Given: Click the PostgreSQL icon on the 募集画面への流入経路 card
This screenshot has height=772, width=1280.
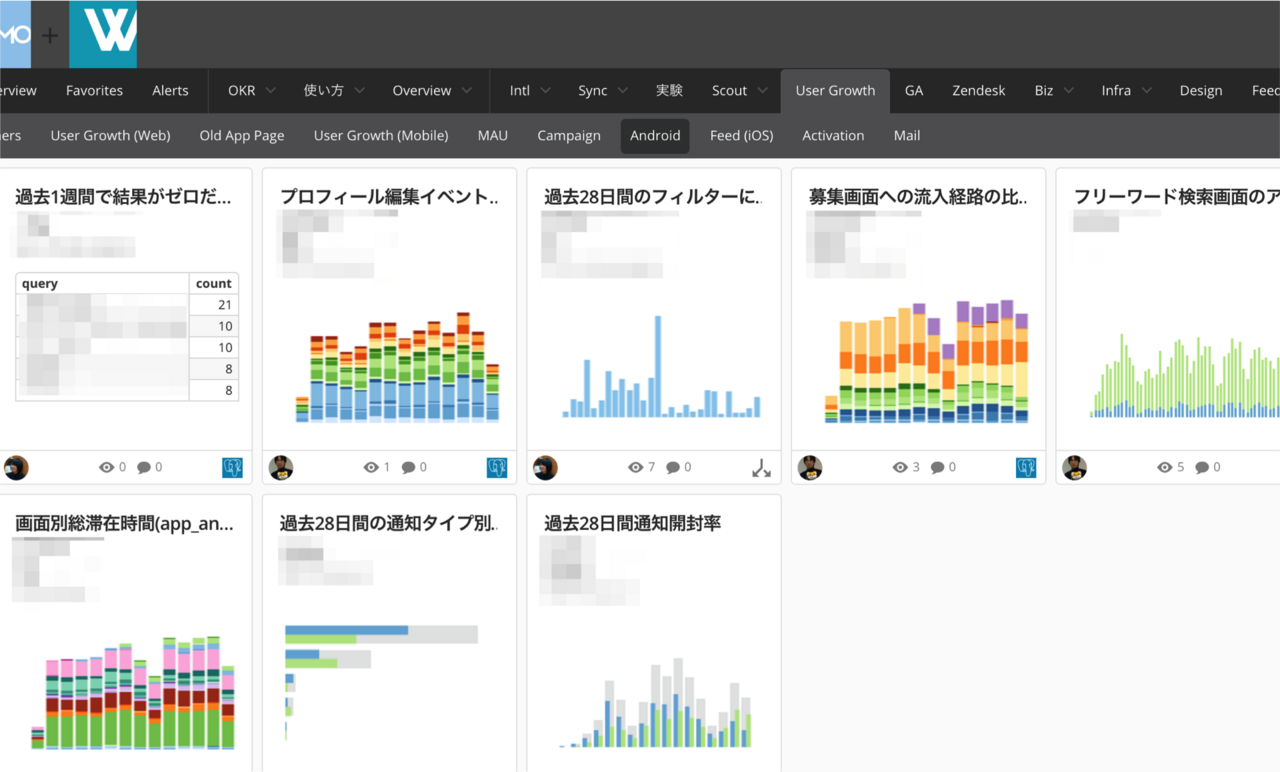Looking at the screenshot, I should tap(1026, 467).
